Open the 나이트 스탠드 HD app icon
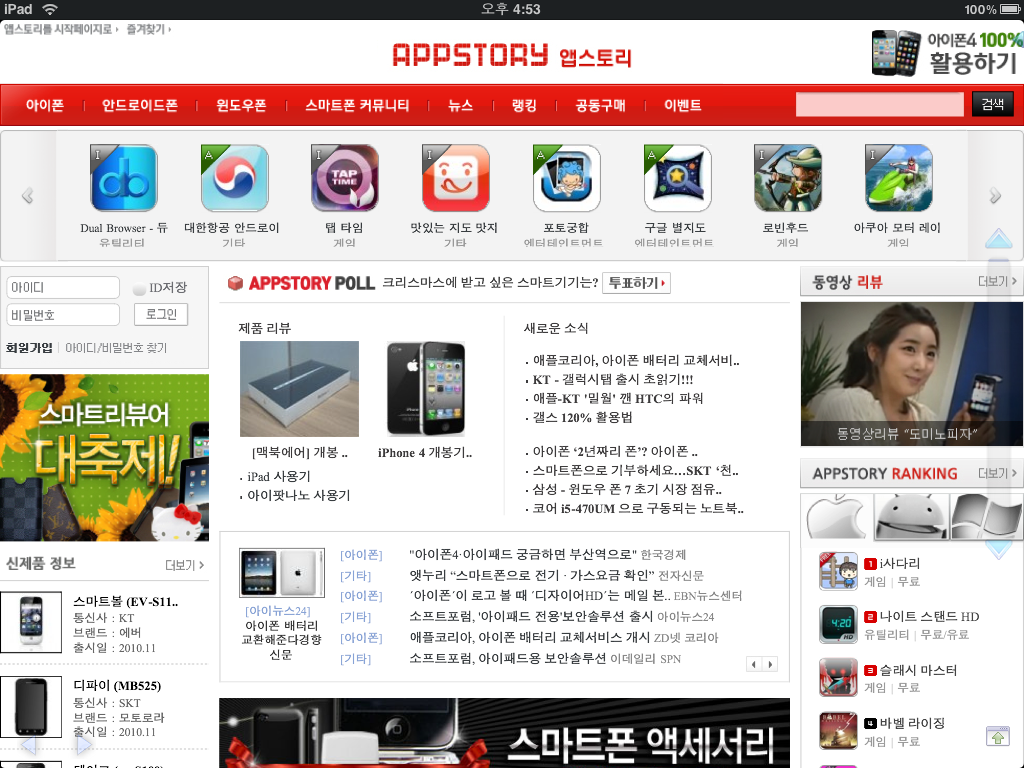 [x=839, y=625]
